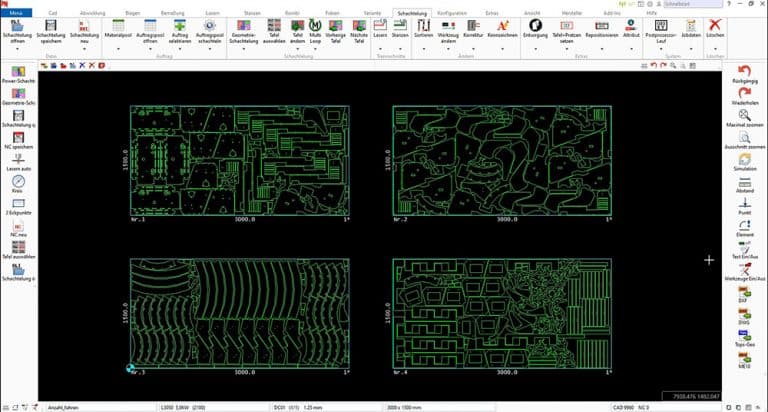Screen dimensions: 768x412
Task: Open the Menü tab
Action: click(x=17, y=13)
